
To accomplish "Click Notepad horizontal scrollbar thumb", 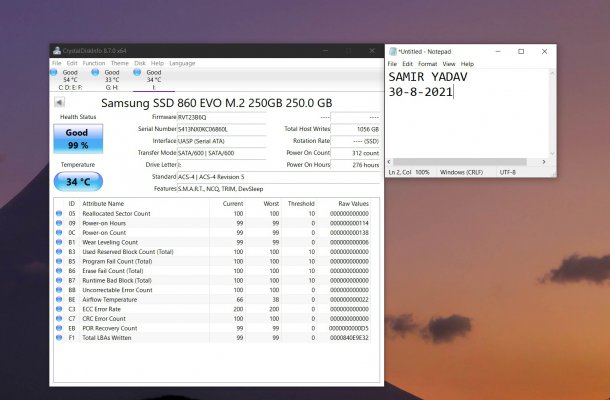I will point(459,161).
